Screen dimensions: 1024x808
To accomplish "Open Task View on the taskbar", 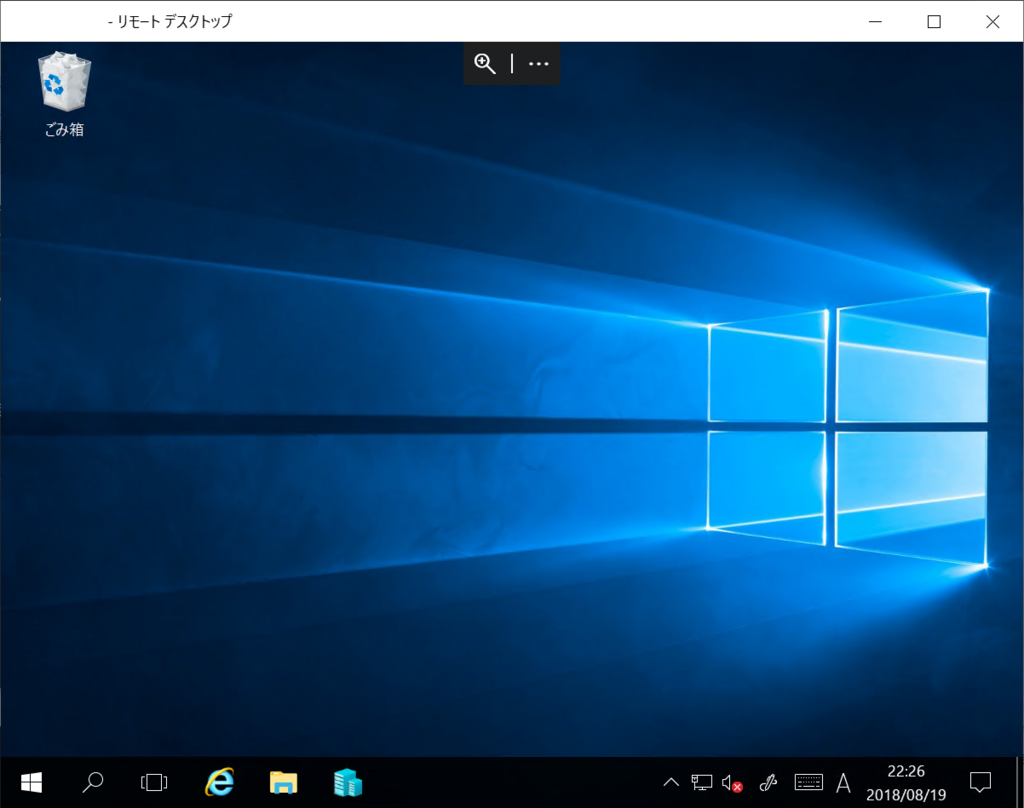I will (154, 783).
